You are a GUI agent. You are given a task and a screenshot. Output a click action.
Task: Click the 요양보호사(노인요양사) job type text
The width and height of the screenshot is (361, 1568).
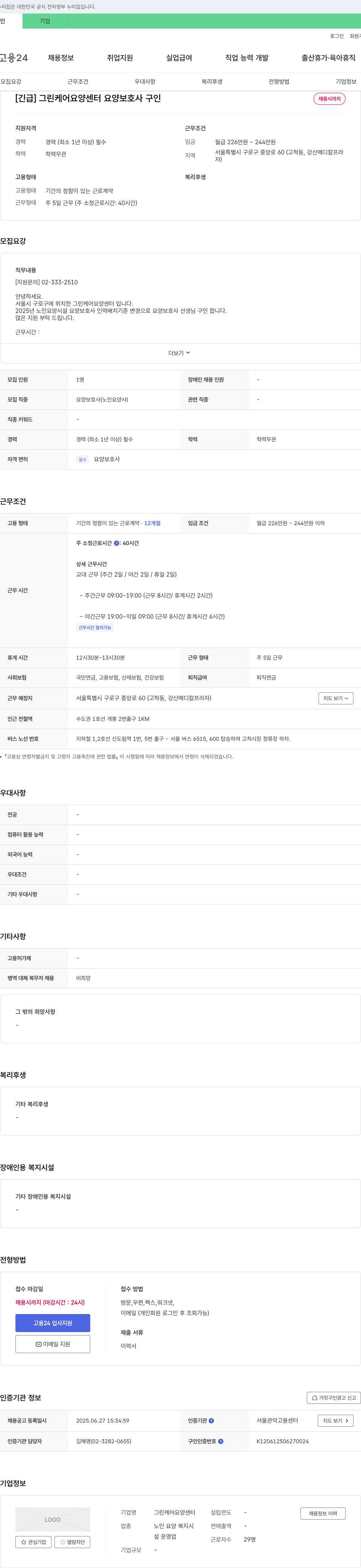point(102,399)
